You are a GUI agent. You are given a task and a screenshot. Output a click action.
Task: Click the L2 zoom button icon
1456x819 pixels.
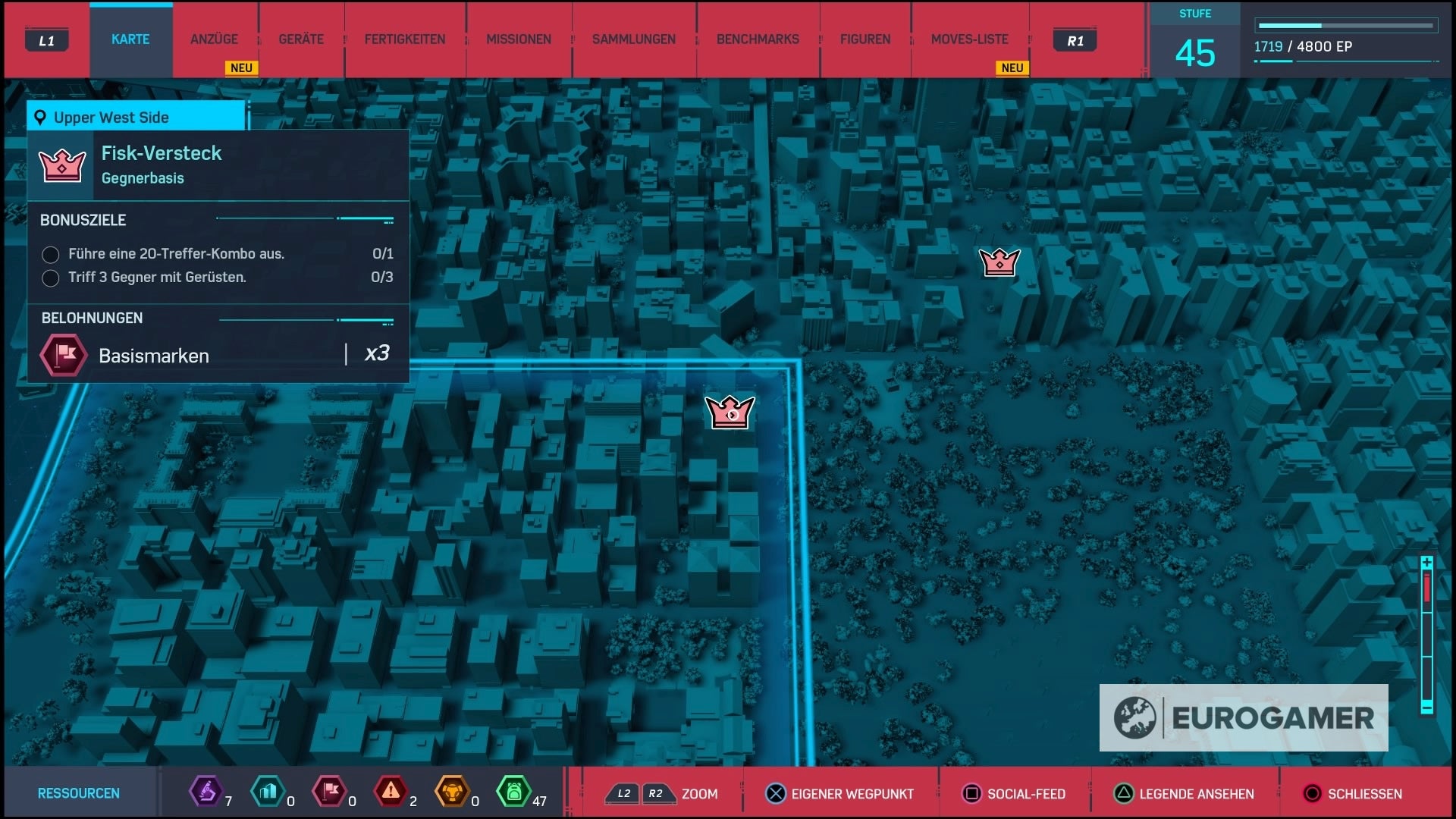(x=623, y=793)
